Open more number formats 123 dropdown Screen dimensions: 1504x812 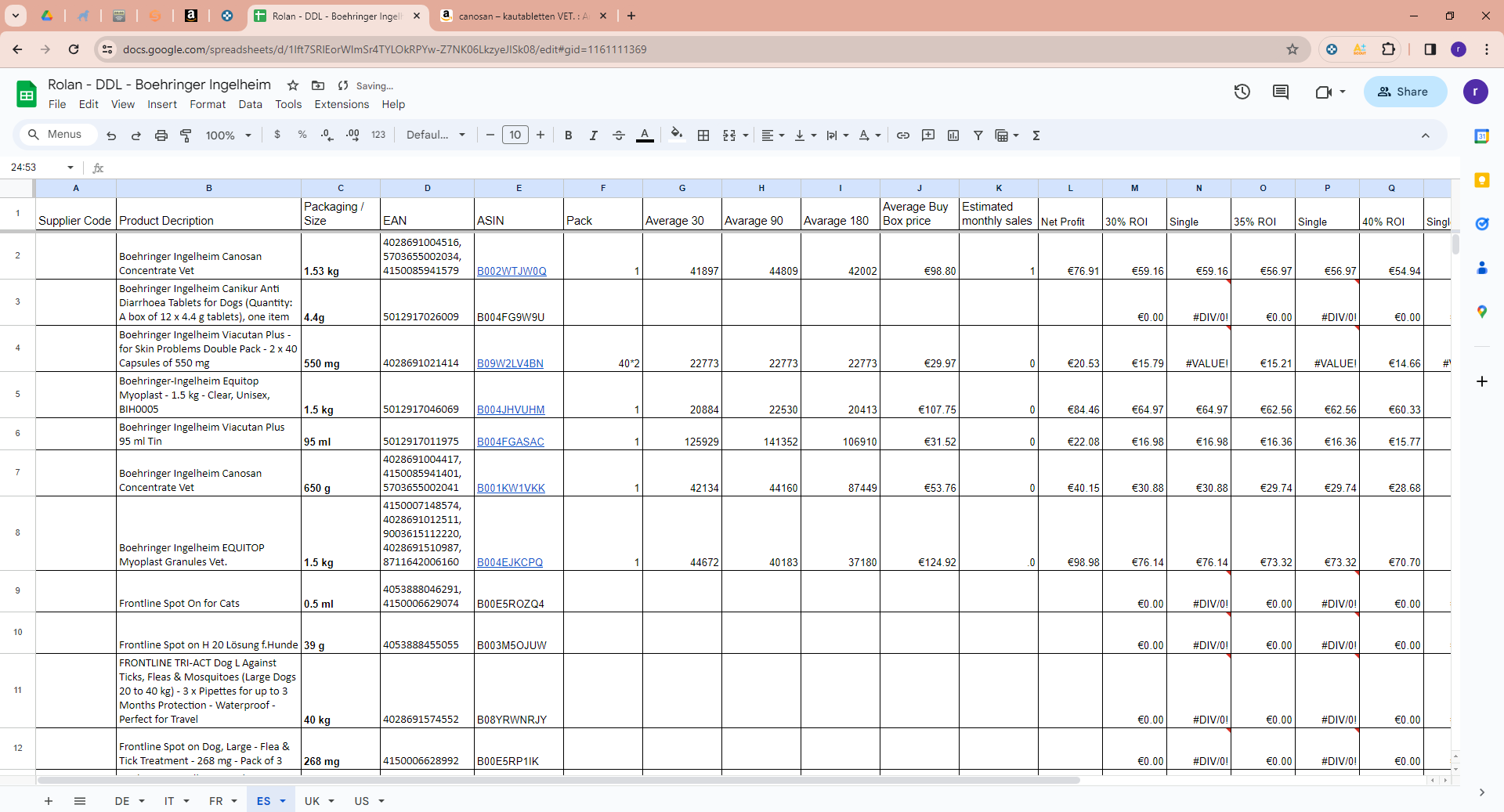click(378, 135)
